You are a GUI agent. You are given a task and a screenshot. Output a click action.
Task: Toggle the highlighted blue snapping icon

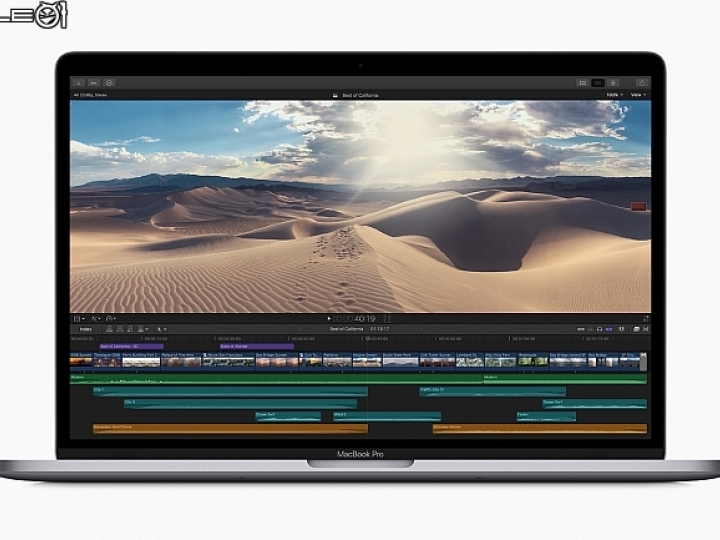tap(609, 329)
